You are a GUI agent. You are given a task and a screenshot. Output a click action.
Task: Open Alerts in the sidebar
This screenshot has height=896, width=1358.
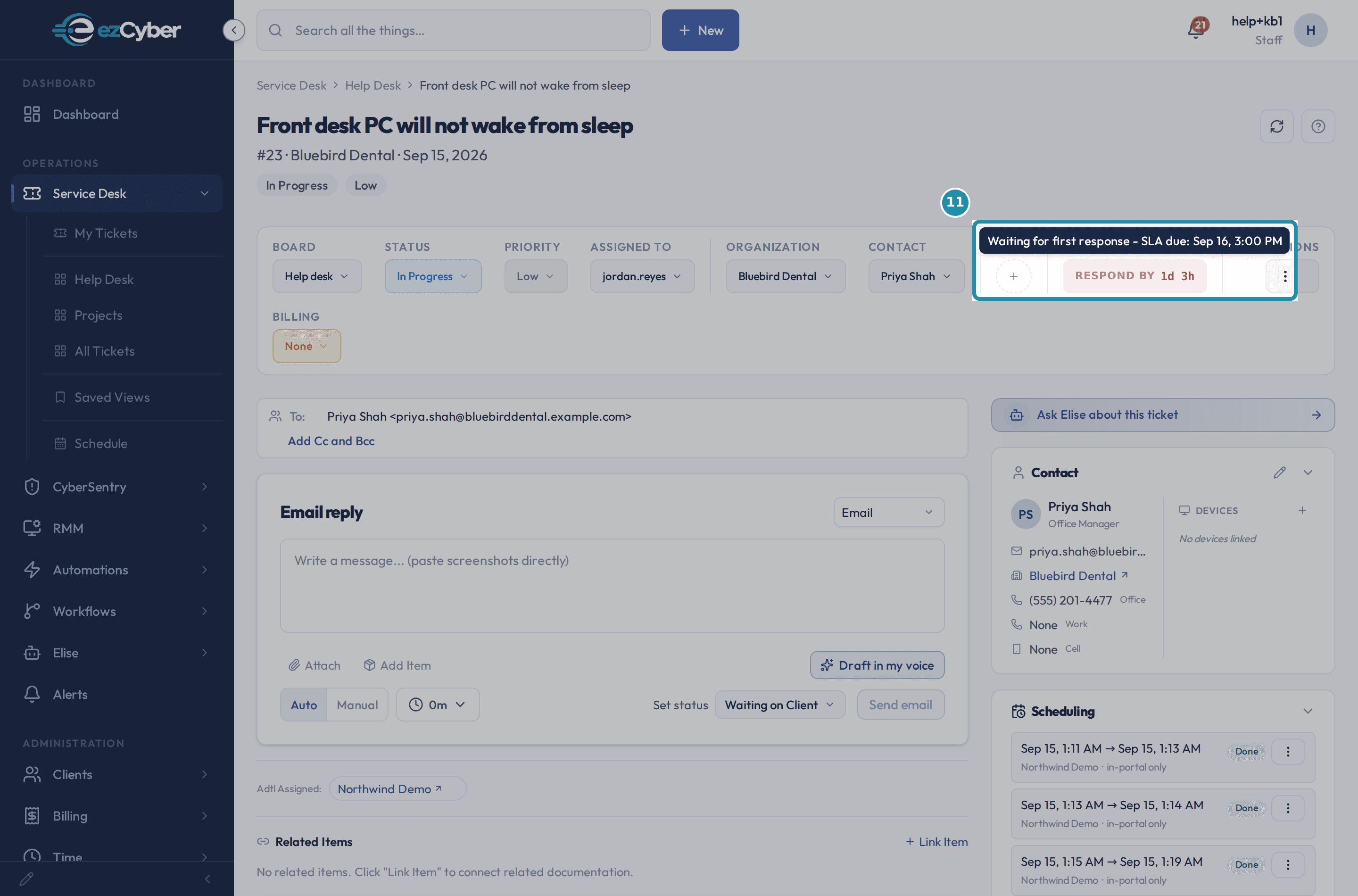click(116, 694)
